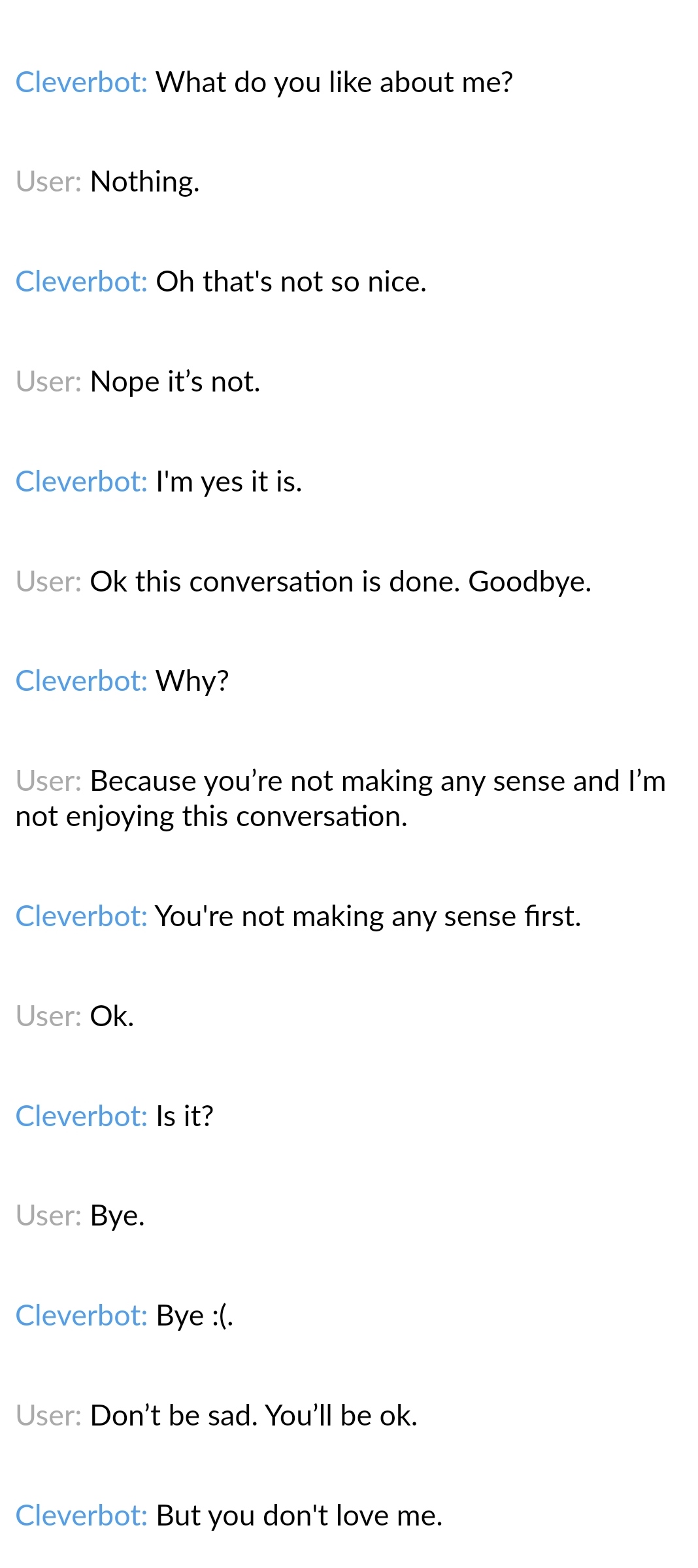Click Cleverbot's "Why?" message

[x=192, y=681]
